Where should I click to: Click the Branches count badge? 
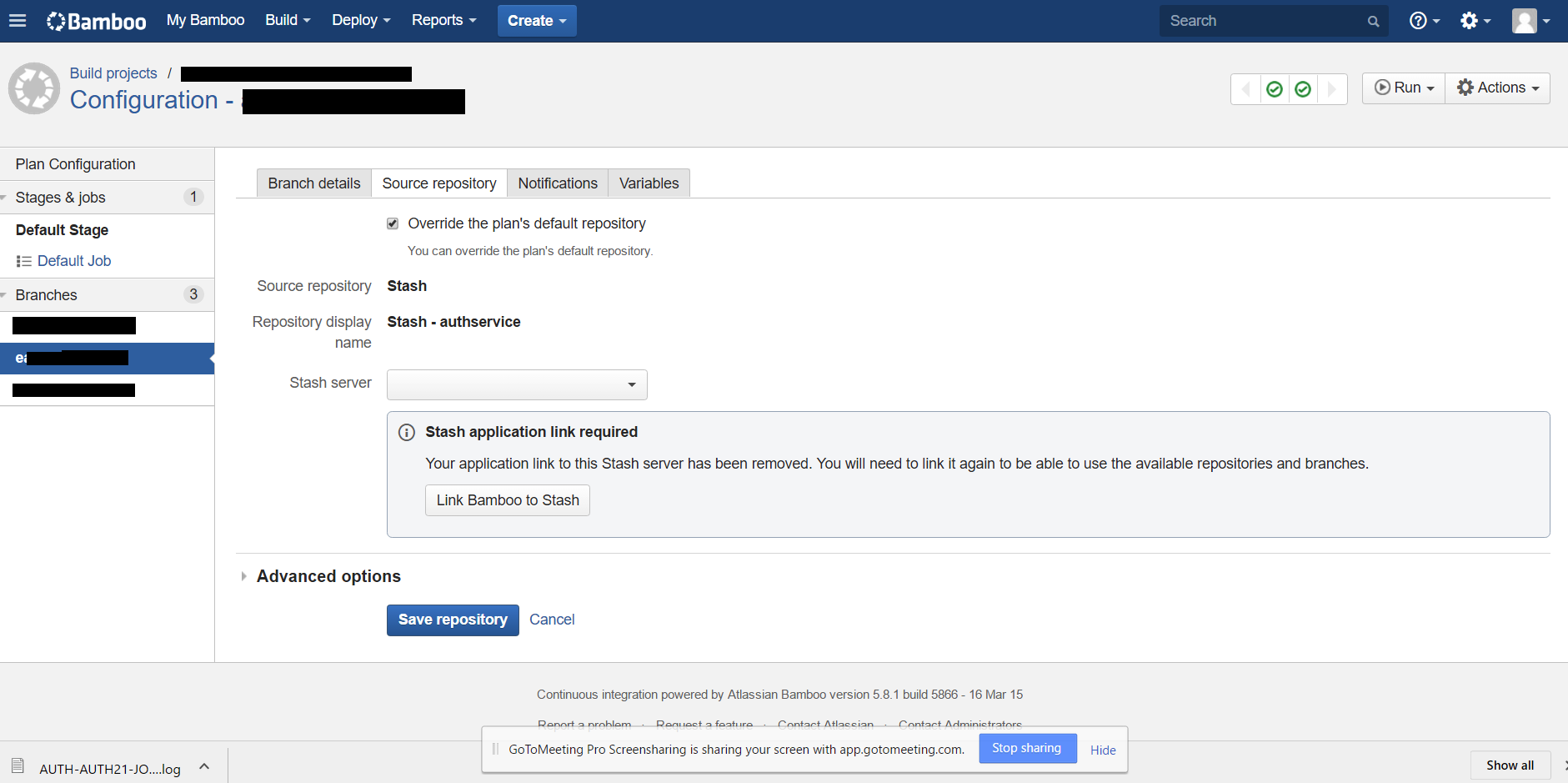tap(193, 294)
